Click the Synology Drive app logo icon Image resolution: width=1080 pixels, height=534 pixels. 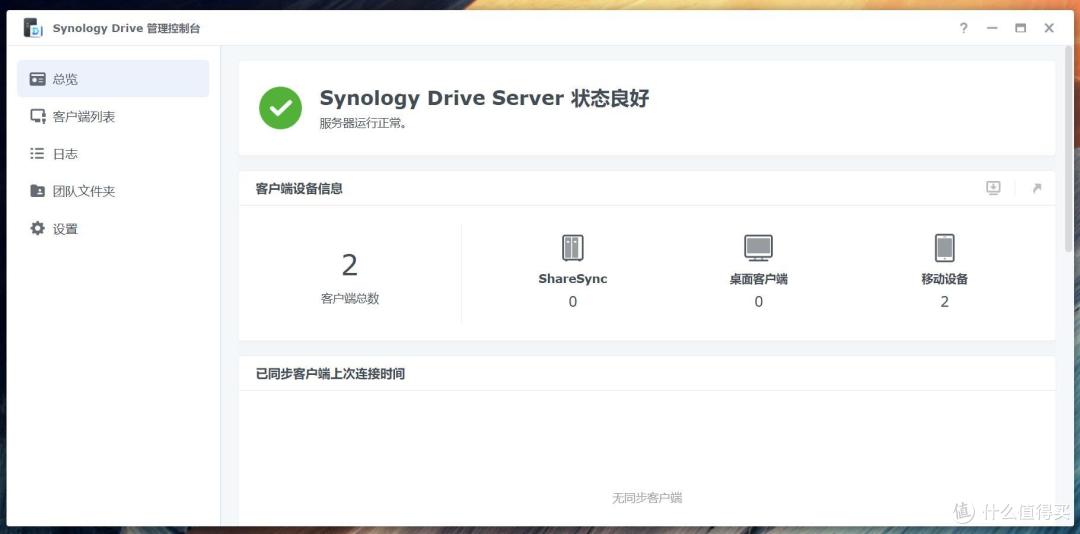tap(33, 28)
